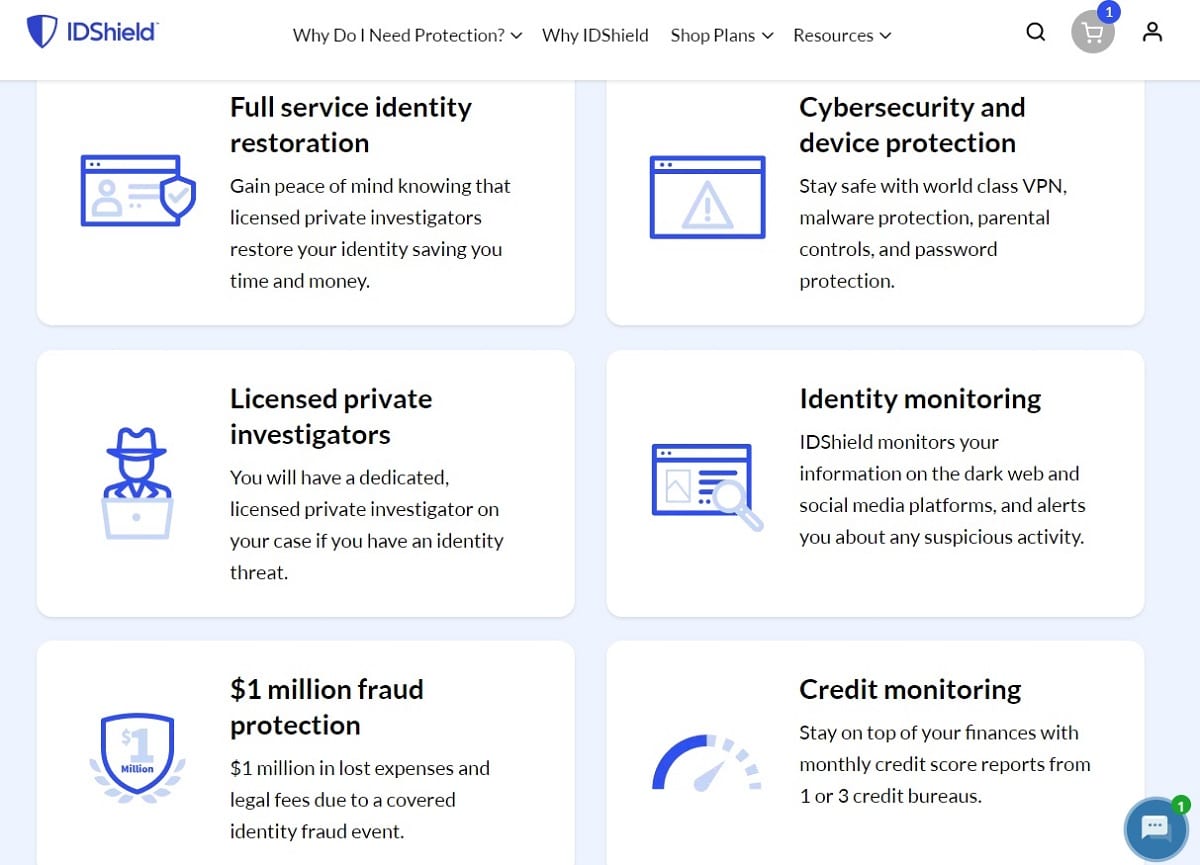The image size is (1200, 865).
Task: Open the user account icon
Action: click(1153, 32)
